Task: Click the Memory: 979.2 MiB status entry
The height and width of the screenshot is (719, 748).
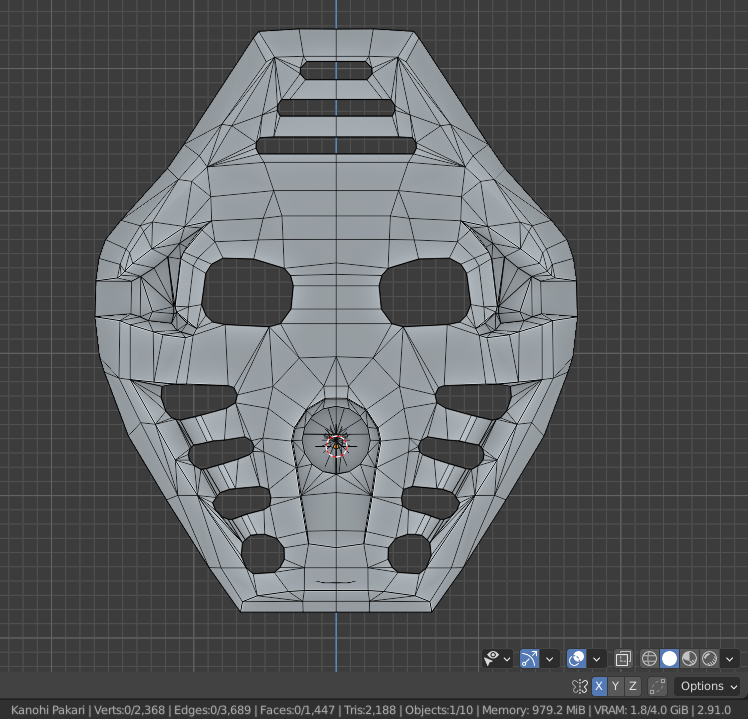Action: (533, 710)
